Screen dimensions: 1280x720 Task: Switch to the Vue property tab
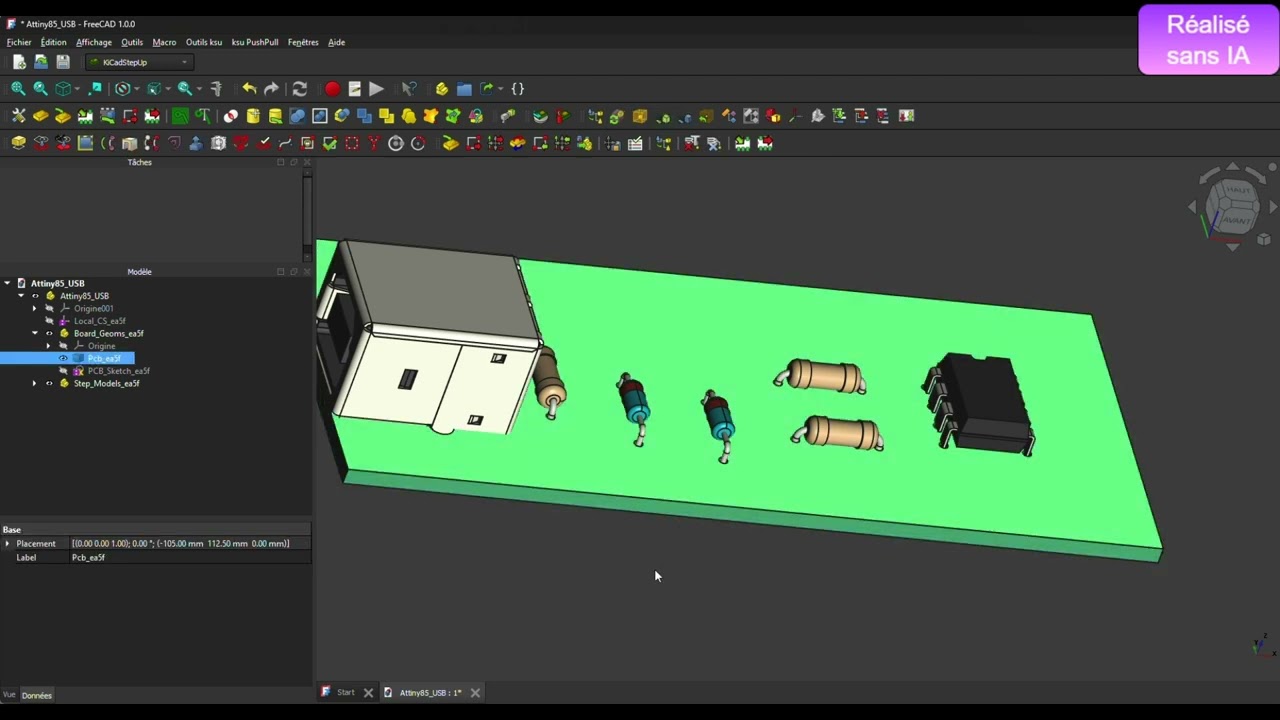click(x=9, y=695)
